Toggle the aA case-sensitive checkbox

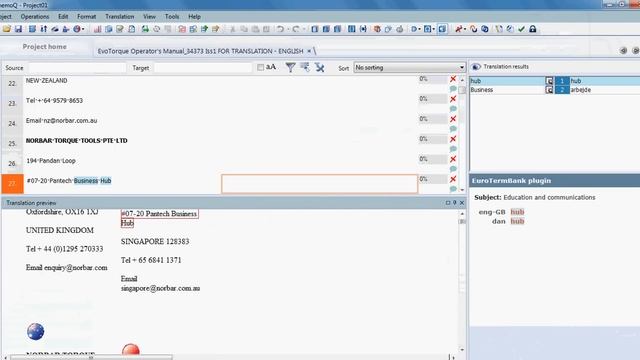(260, 67)
